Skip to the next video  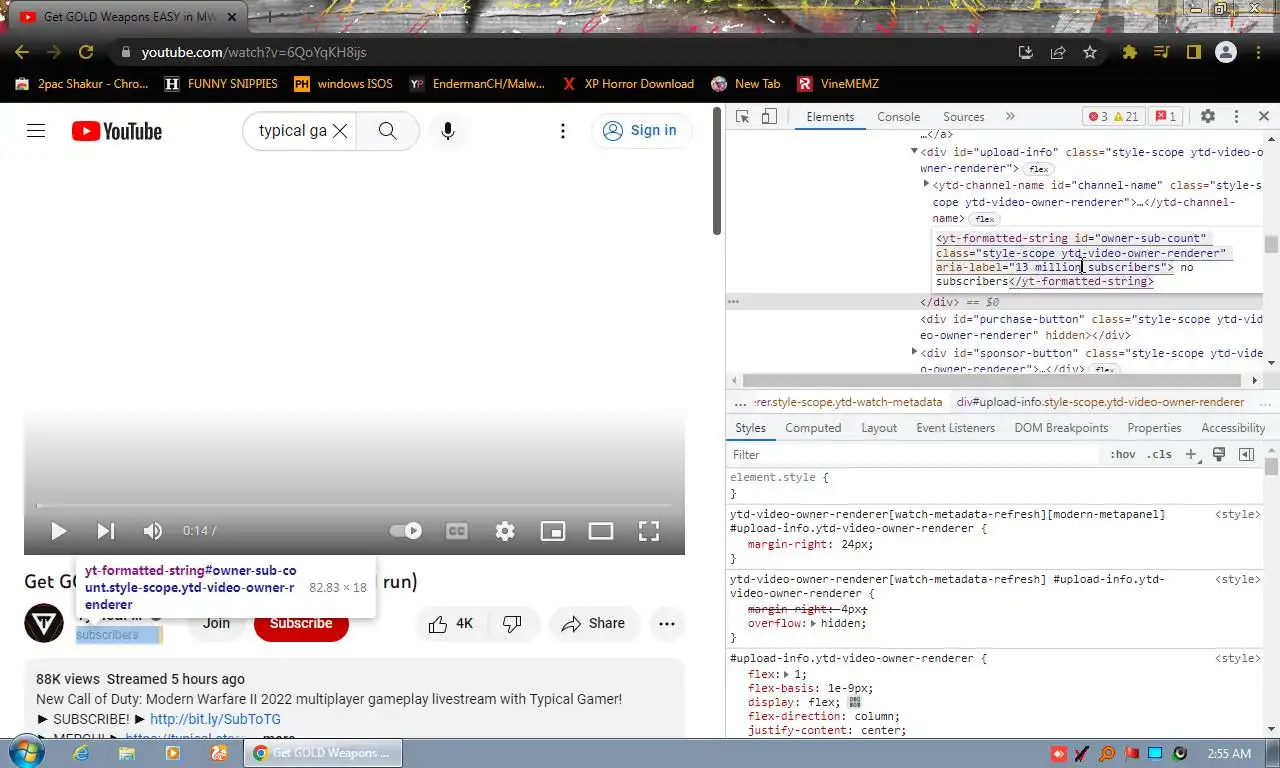105,531
